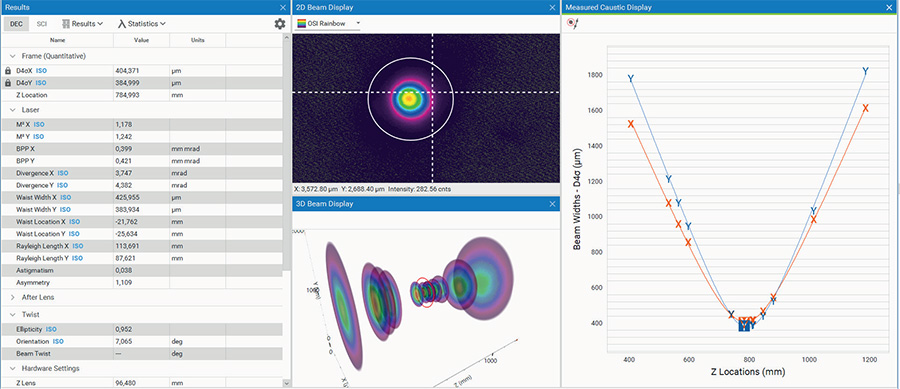Open the Results dropdown menu
This screenshot has height=389, width=900.
click(83, 24)
